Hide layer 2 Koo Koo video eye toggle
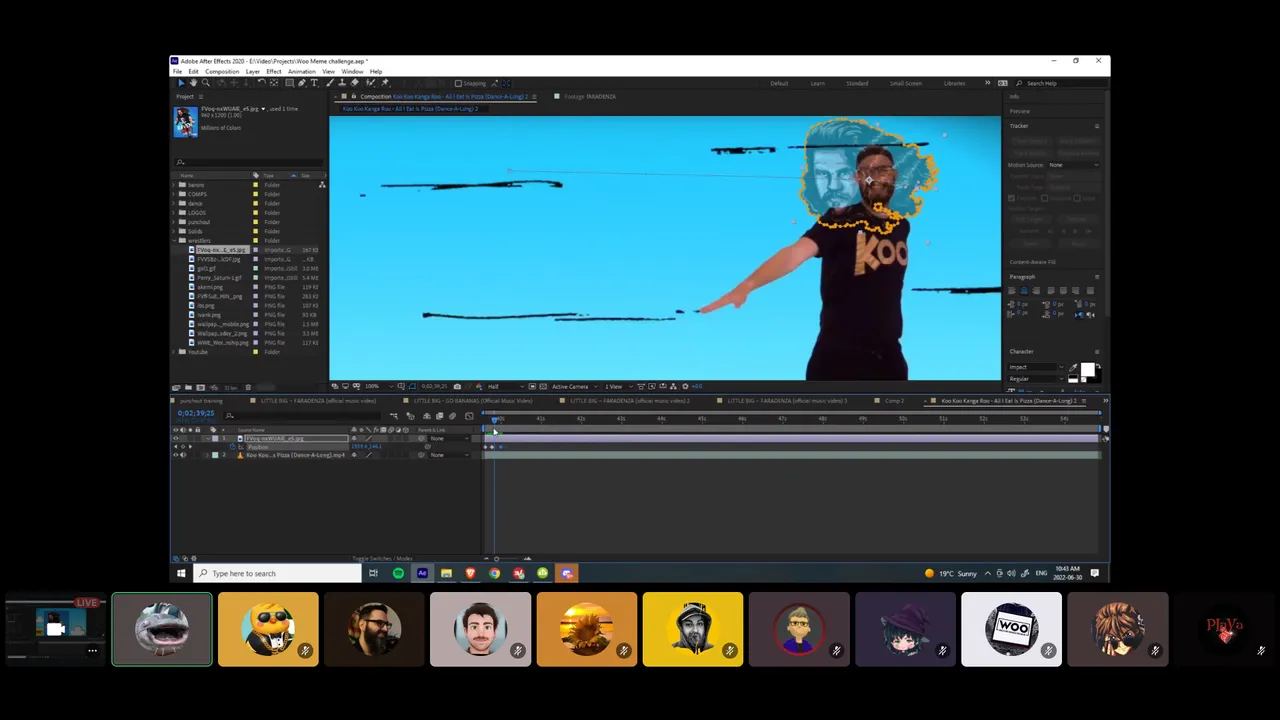The height and width of the screenshot is (720, 1280). coord(175,455)
